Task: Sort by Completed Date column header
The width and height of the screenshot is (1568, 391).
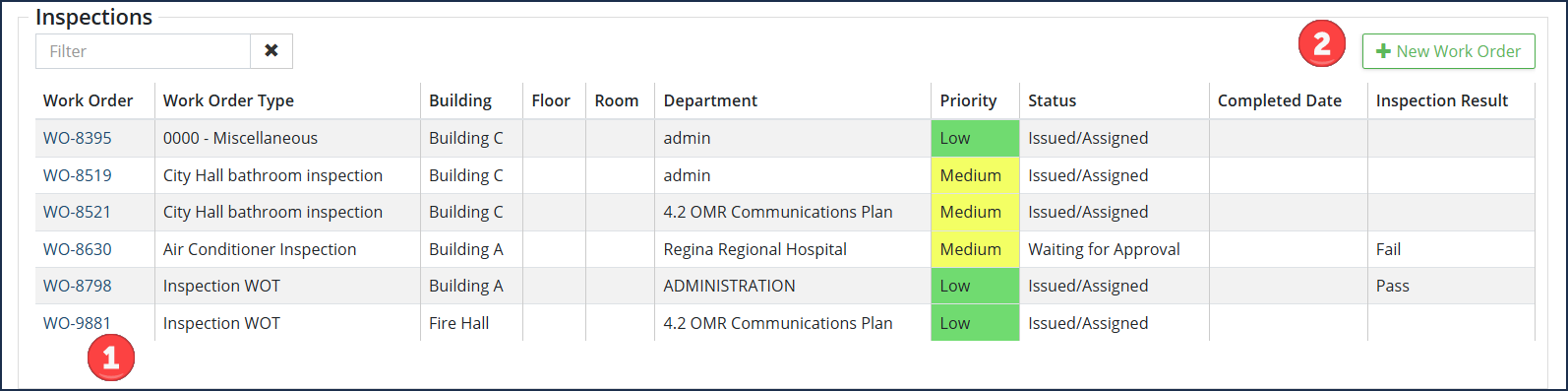Action: [1280, 100]
